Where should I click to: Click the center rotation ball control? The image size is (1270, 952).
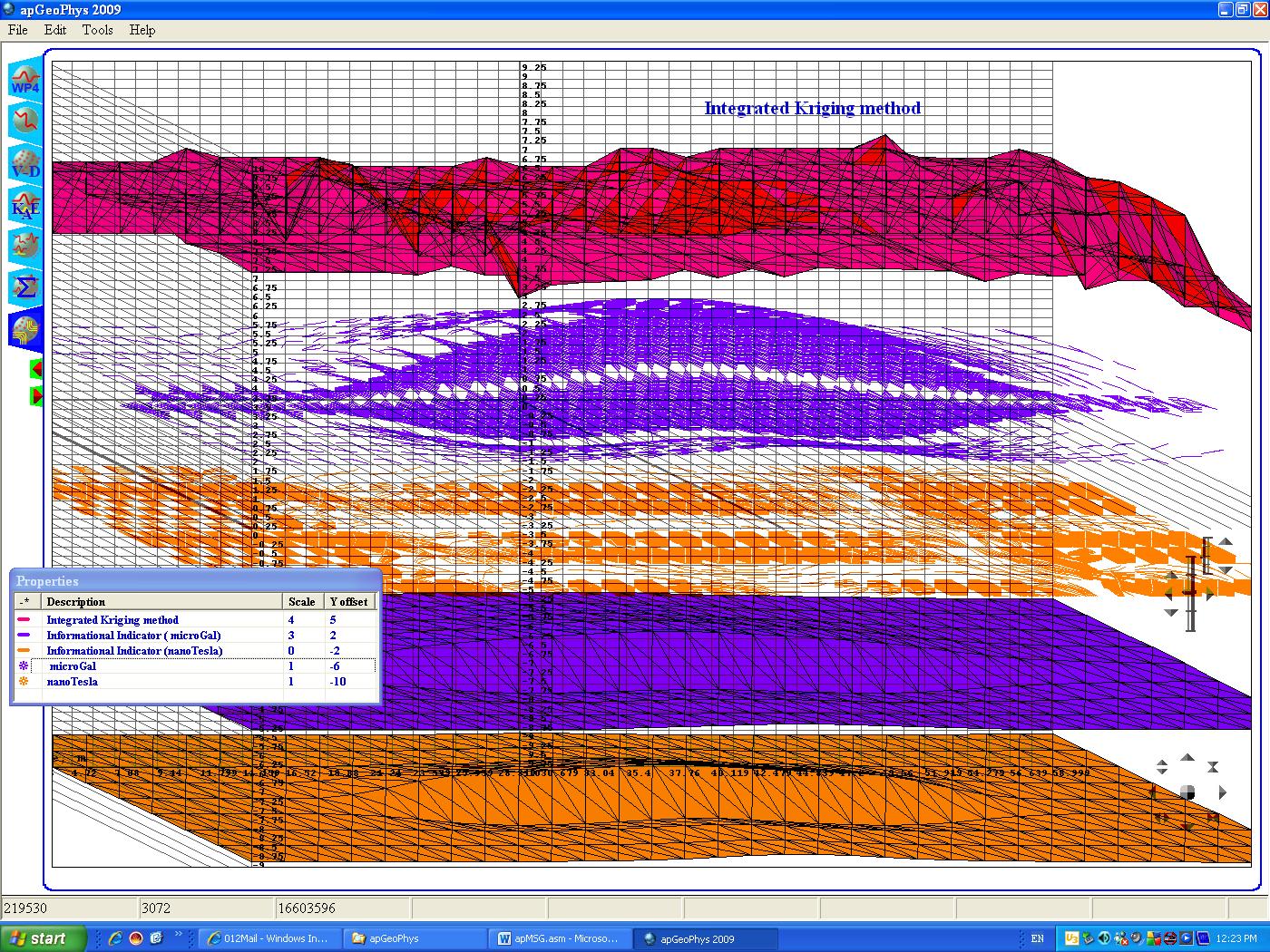[1187, 793]
